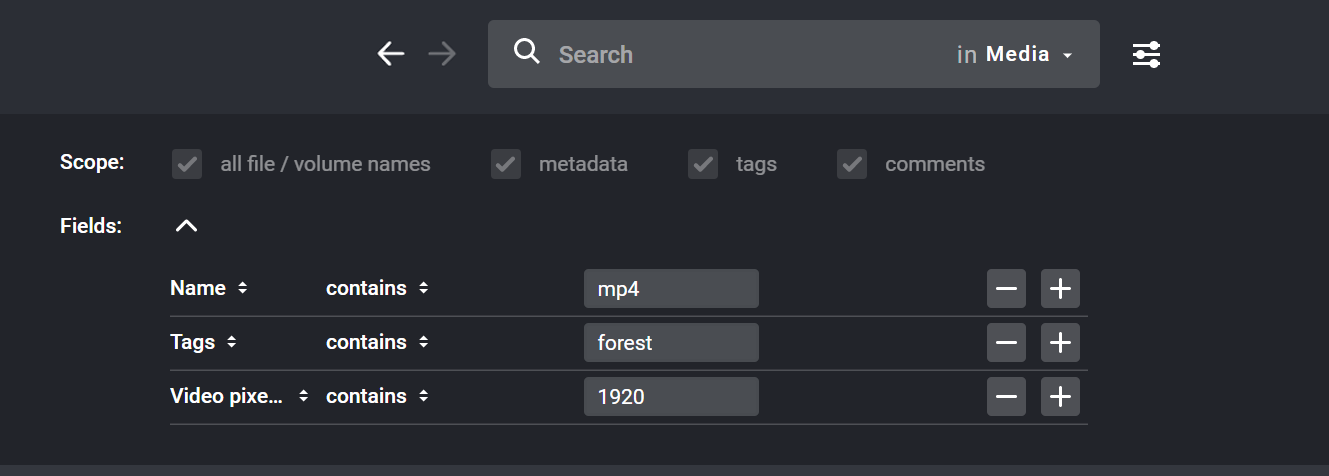Remove the Video pixel filter row
This screenshot has height=476, width=1329.
(x=1006, y=397)
